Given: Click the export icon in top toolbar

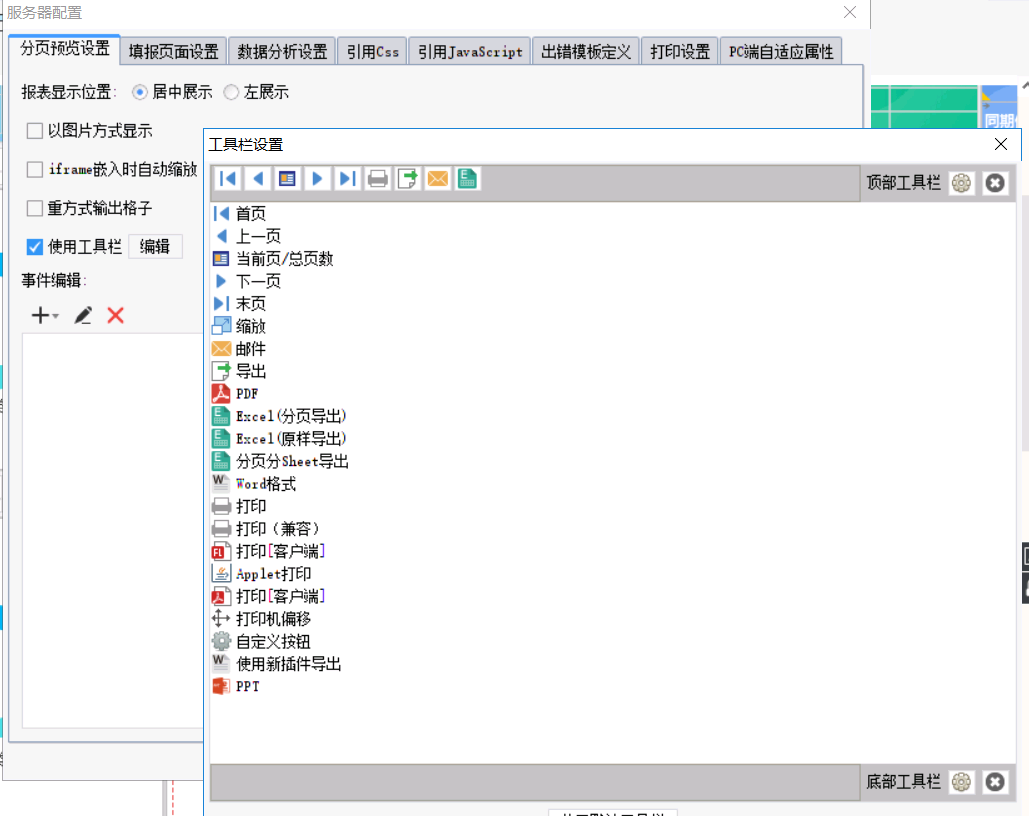Looking at the screenshot, I should (408, 179).
